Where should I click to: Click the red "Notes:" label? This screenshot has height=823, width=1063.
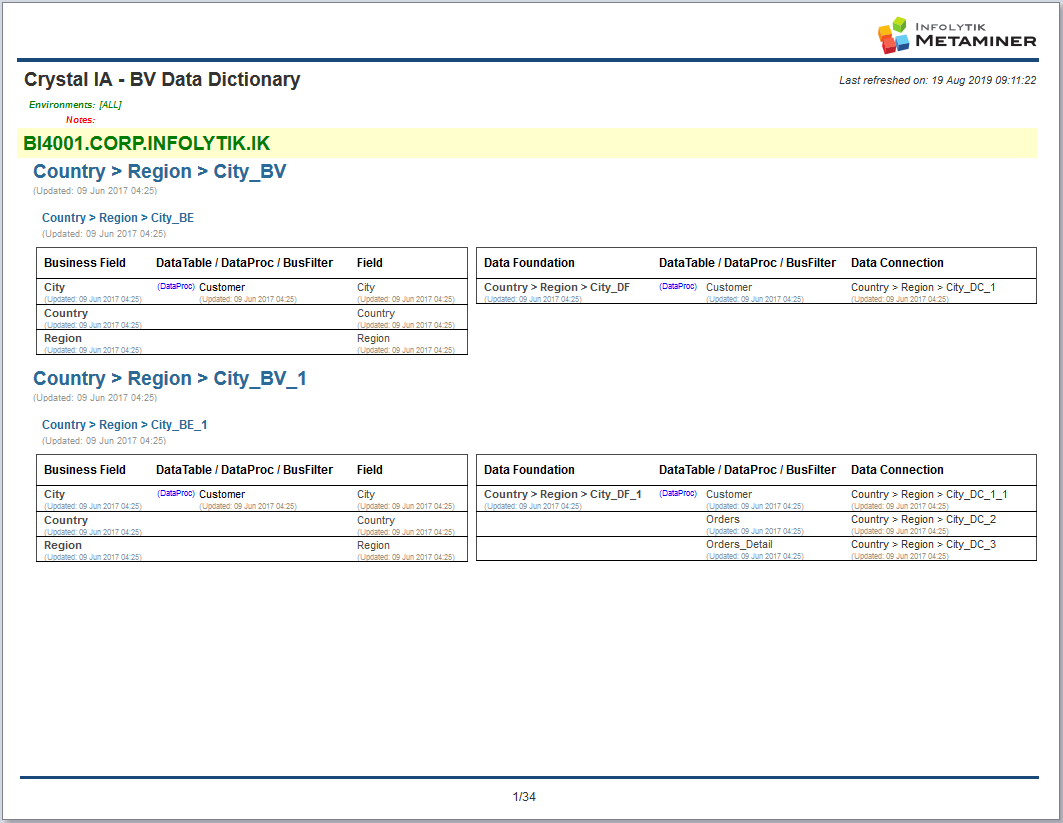pyautogui.click(x=81, y=119)
